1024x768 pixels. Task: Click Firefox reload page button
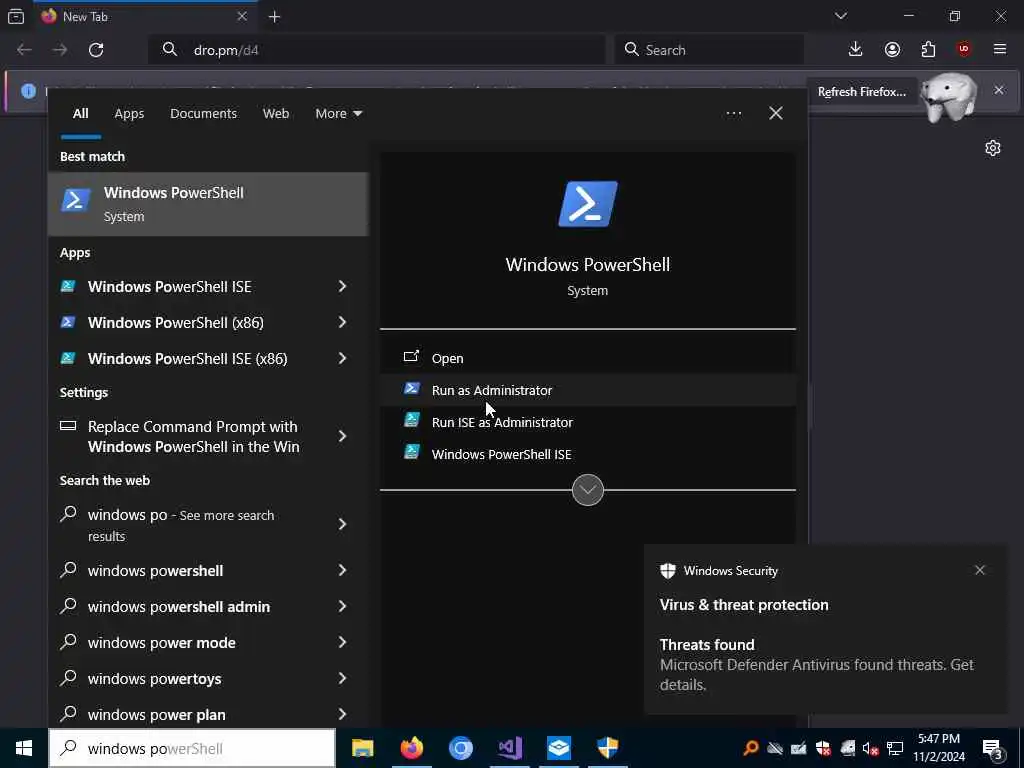96,50
